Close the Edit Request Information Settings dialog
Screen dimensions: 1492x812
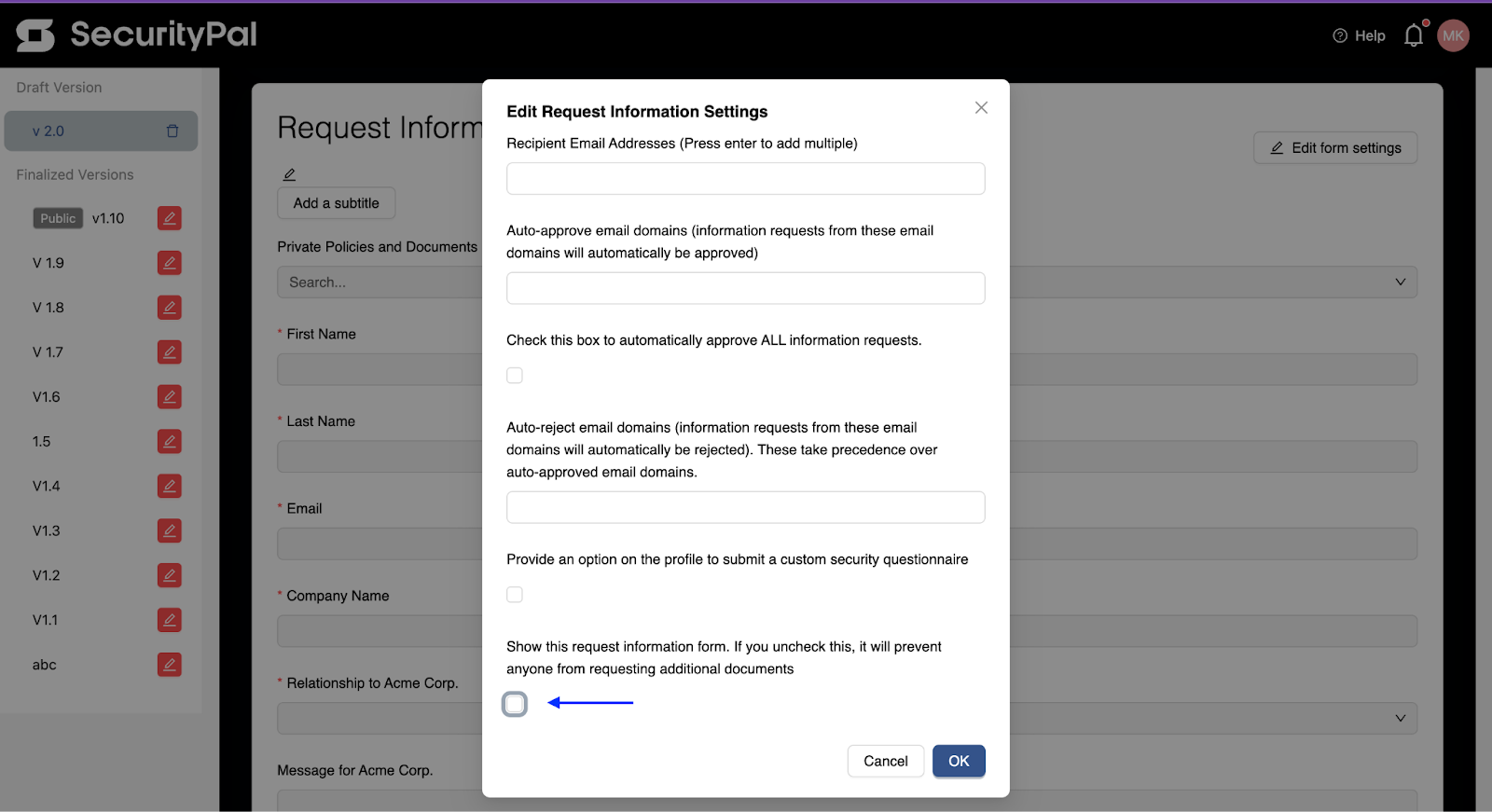click(x=981, y=108)
